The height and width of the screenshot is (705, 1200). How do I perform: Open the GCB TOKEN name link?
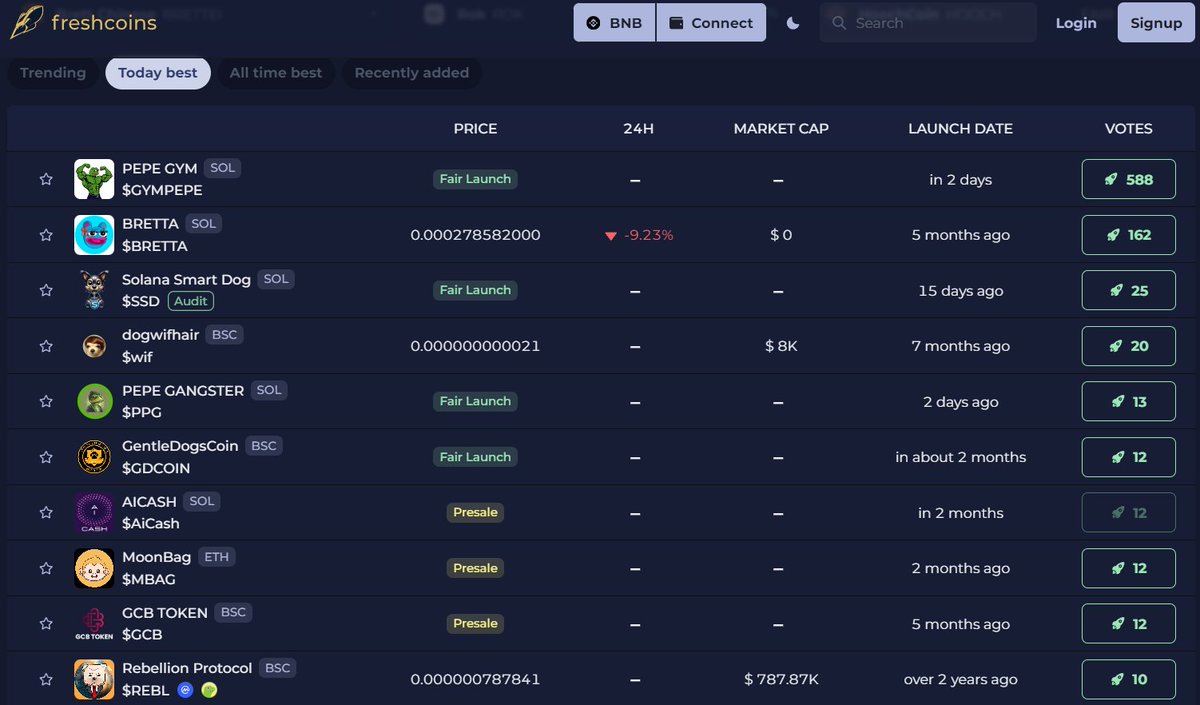point(165,613)
